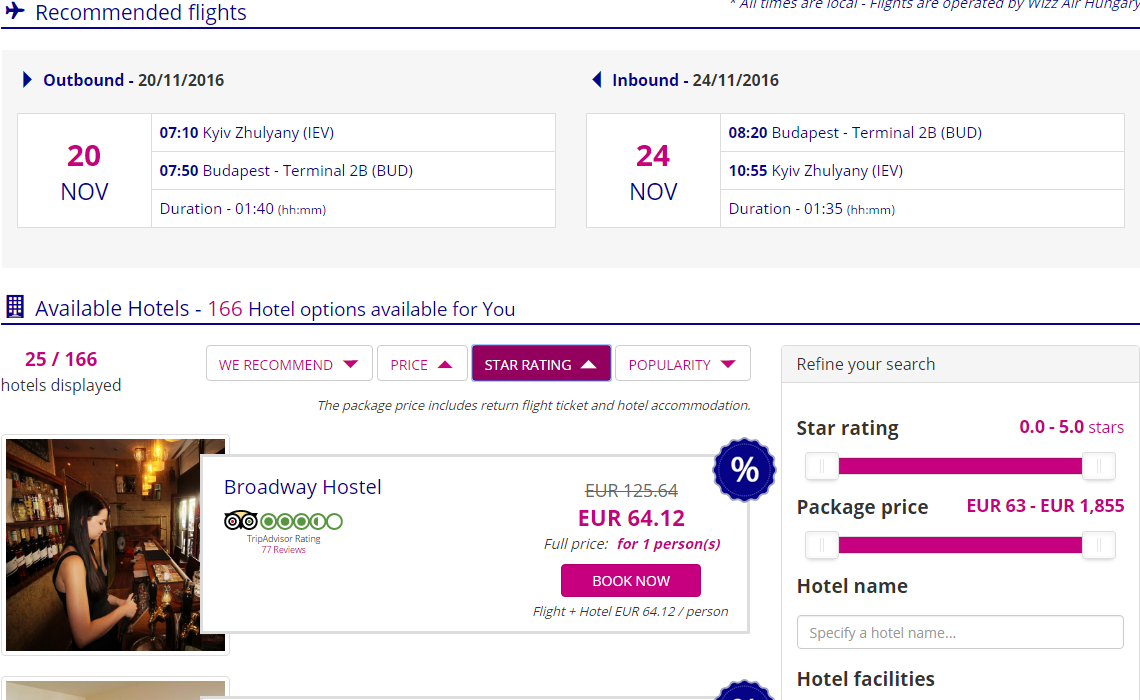Click the hotel name search field
Viewport: 1140px width, 700px height.
[960, 632]
